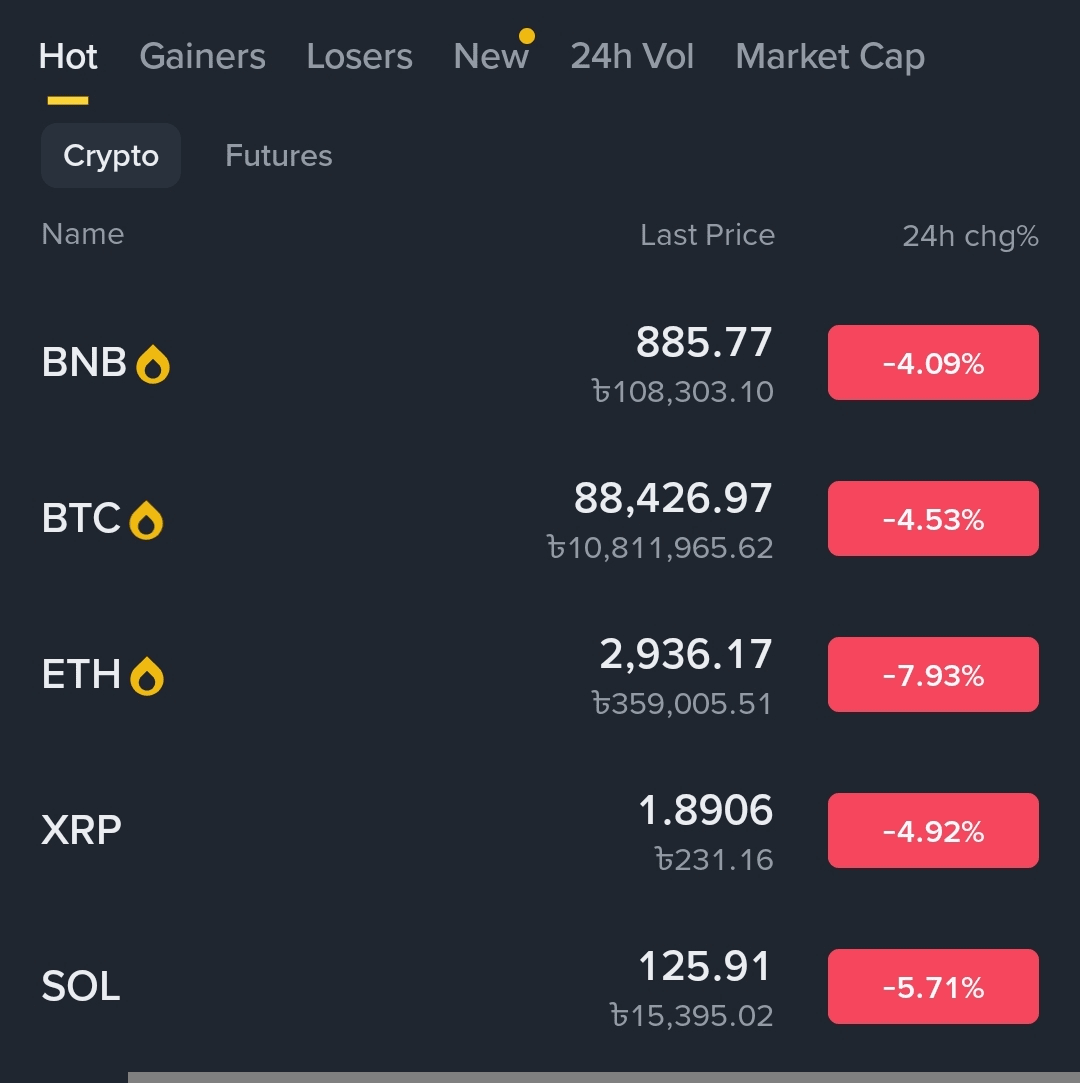This screenshot has height=1083, width=1080.
Task: Toggle the Crypto filter chip
Action: point(111,156)
